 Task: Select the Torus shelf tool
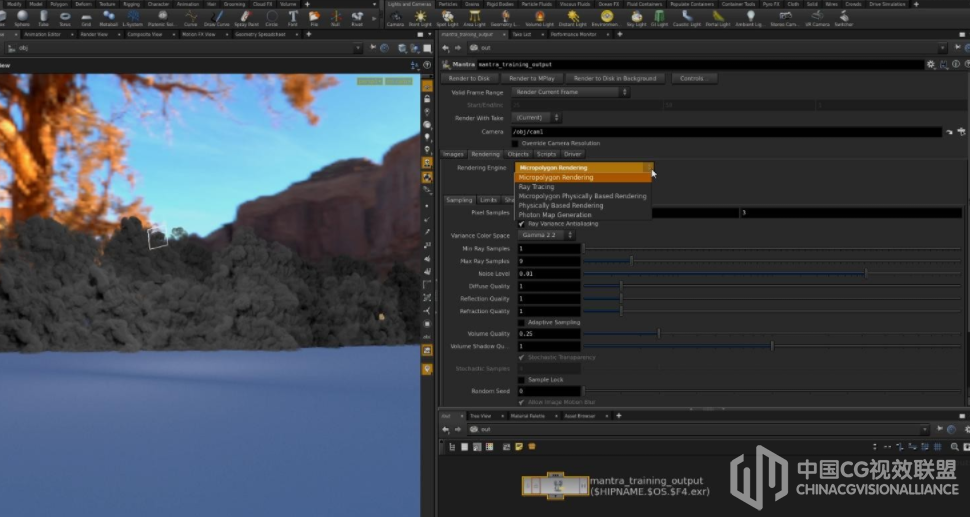65,18
